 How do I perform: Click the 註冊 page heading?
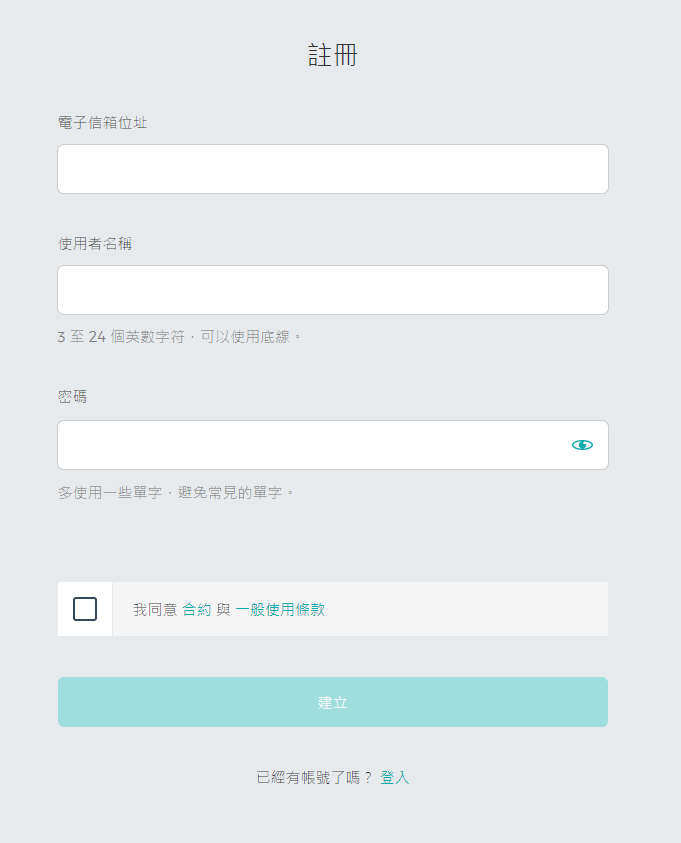333,55
